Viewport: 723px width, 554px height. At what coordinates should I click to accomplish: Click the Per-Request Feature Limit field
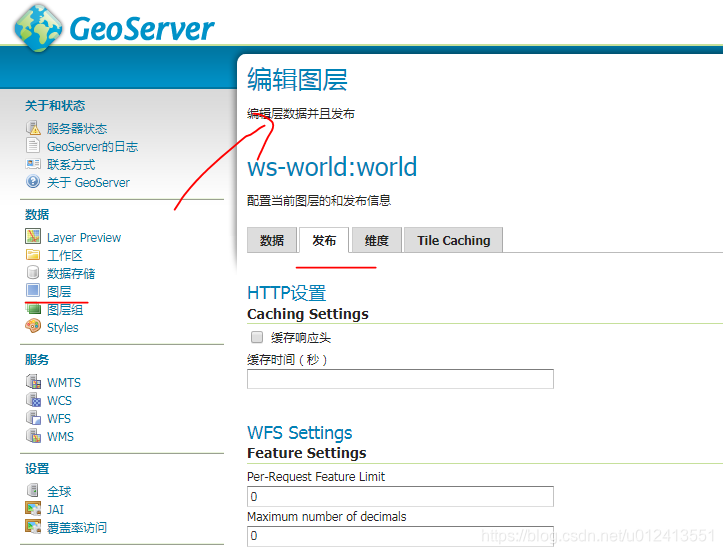400,496
